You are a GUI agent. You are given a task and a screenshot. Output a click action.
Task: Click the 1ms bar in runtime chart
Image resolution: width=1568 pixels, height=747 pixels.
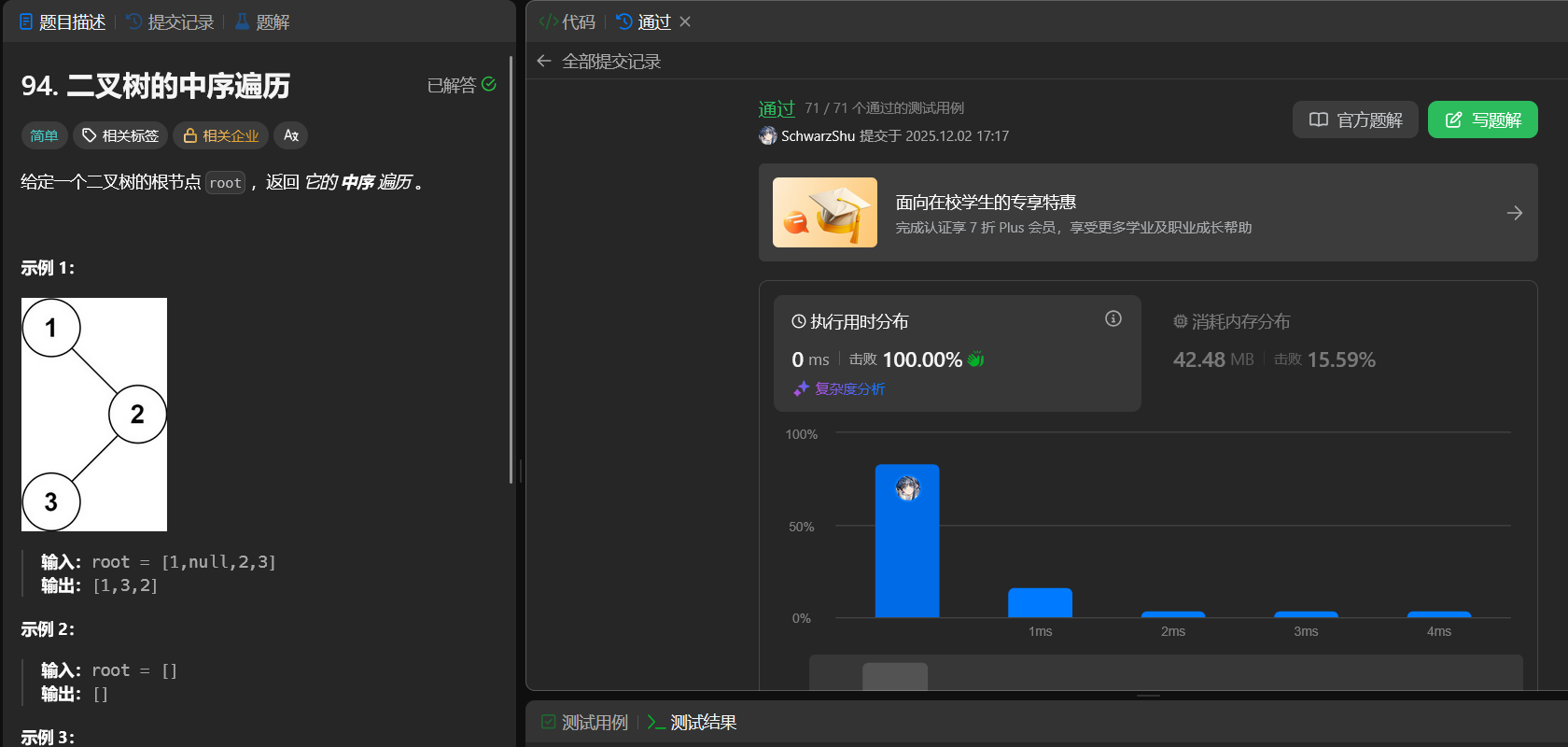[1040, 602]
